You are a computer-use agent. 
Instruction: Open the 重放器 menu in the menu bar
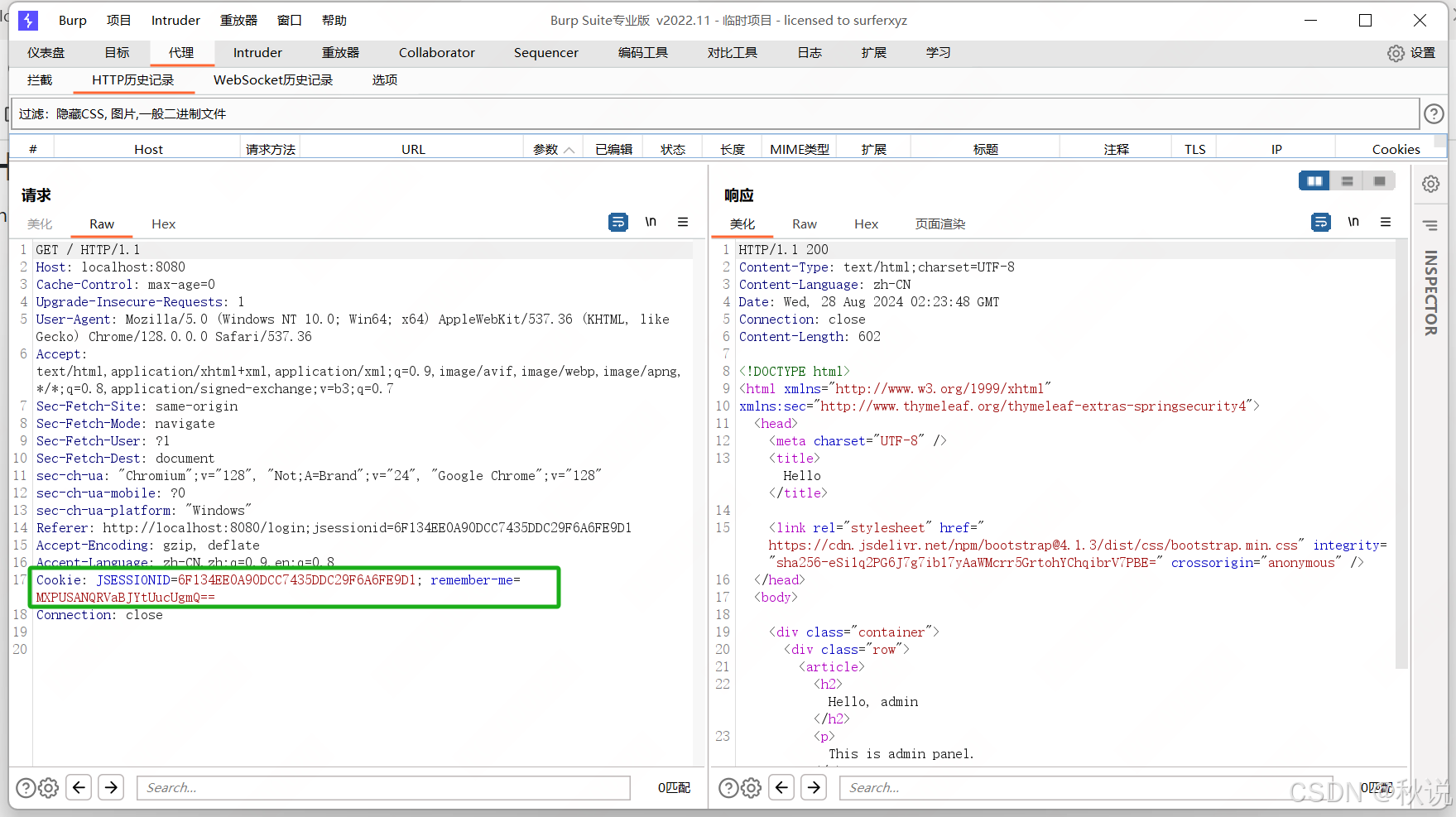coord(238,21)
